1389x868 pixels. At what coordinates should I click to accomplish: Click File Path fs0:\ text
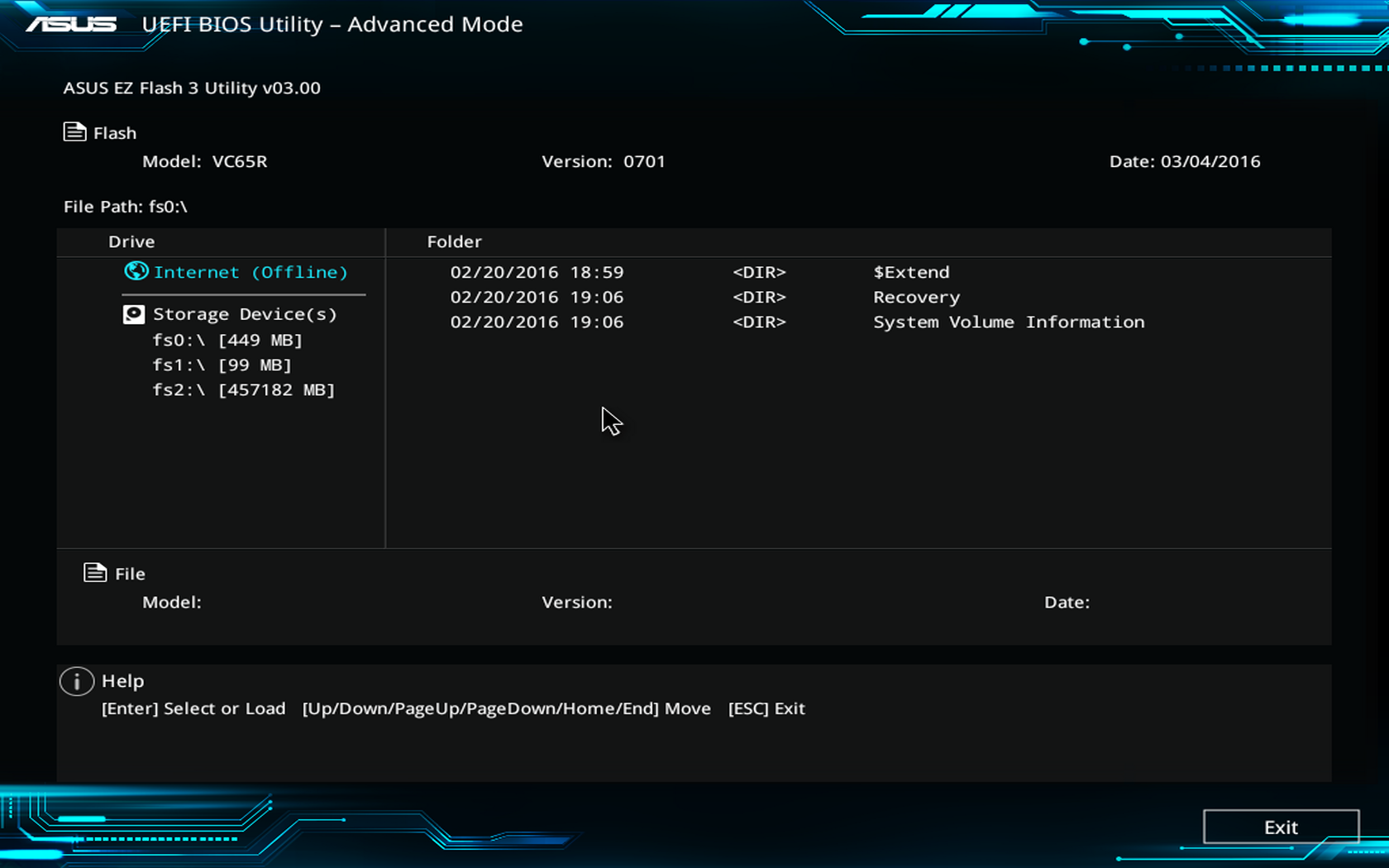pos(126,207)
